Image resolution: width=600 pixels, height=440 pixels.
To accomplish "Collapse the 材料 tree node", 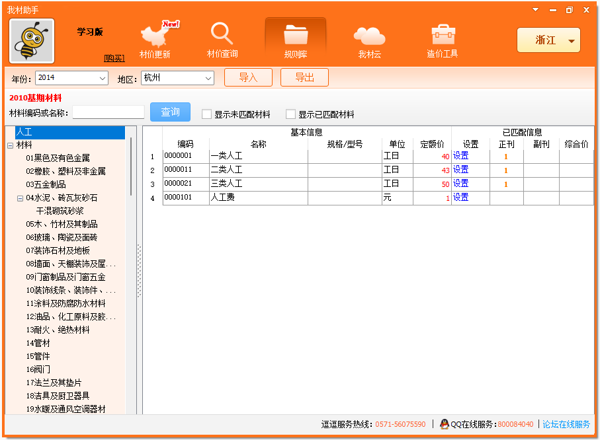I will [x=10, y=145].
